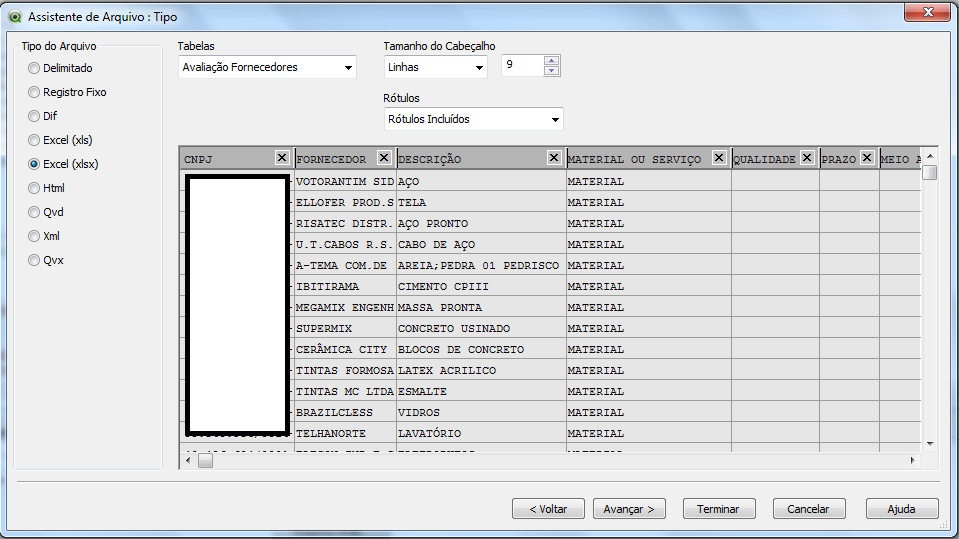Click the TINTAS MC LTDA cell
Viewport: 959px width, 539px height.
point(345,392)
